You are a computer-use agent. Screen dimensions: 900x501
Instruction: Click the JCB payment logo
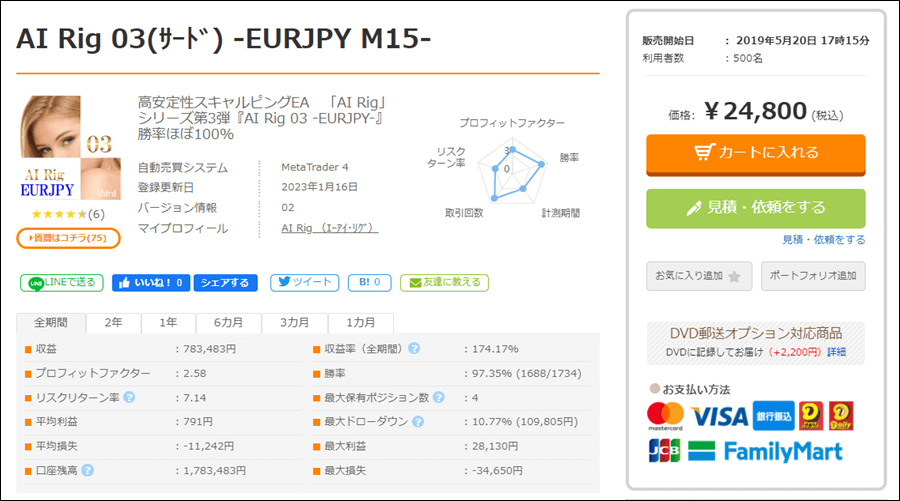(x=665, y=450)
